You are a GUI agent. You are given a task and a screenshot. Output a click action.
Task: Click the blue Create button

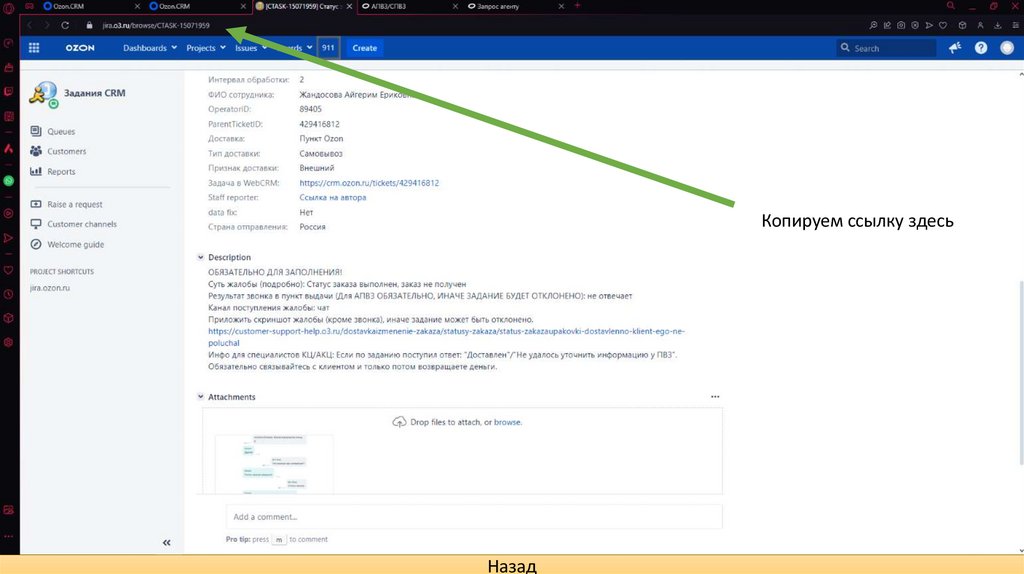point(364,48)
